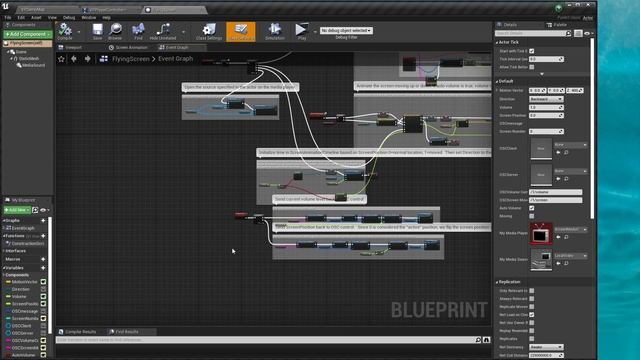Screen dimensions: 640x360
Task: Toggle Only Relevant to Owner checkbox
Action: pyautogui.click(x=531, y=291)
